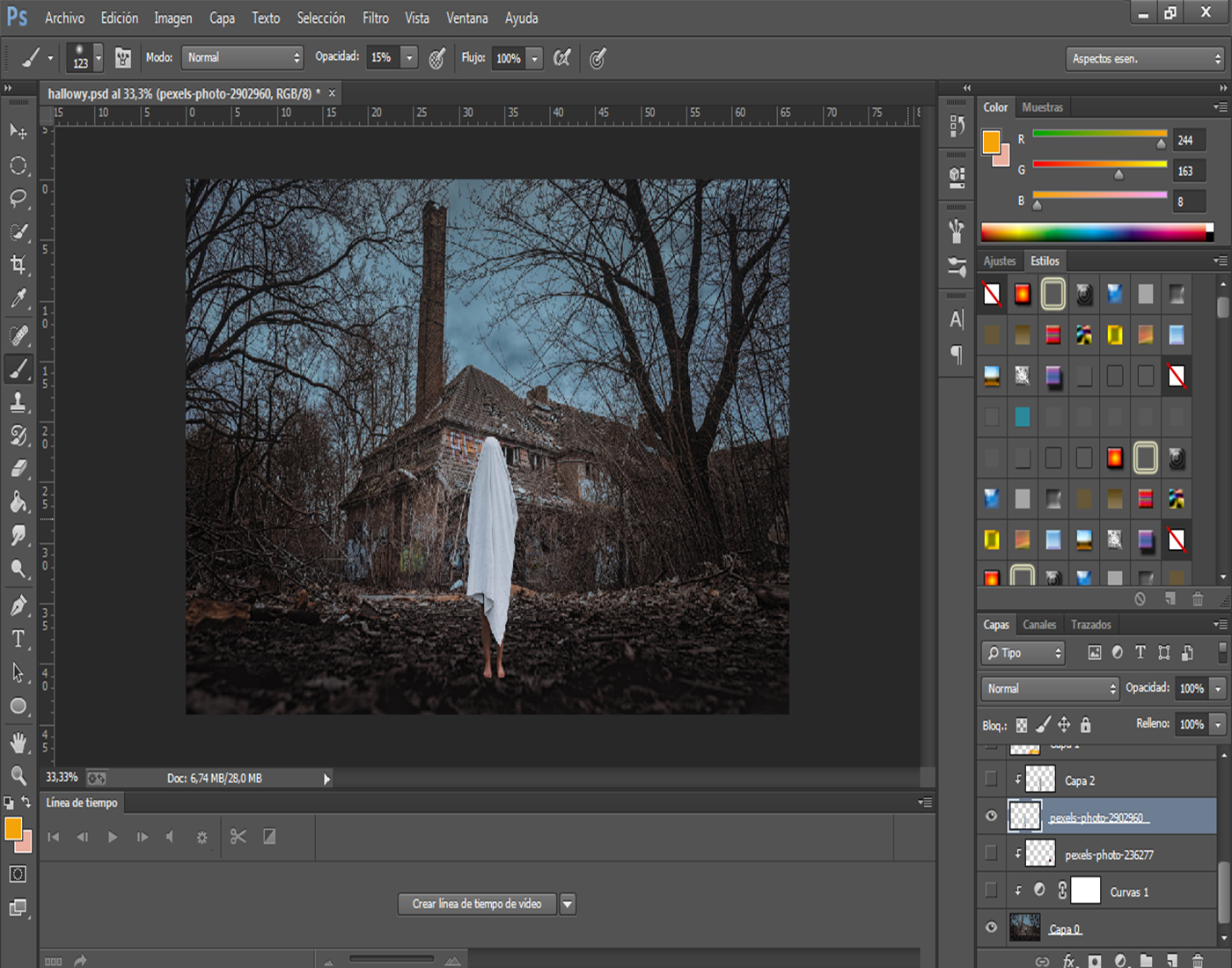This screenshot has width=1232, height=968.
Task: Select the Path Selection tool
Action: 18,672
